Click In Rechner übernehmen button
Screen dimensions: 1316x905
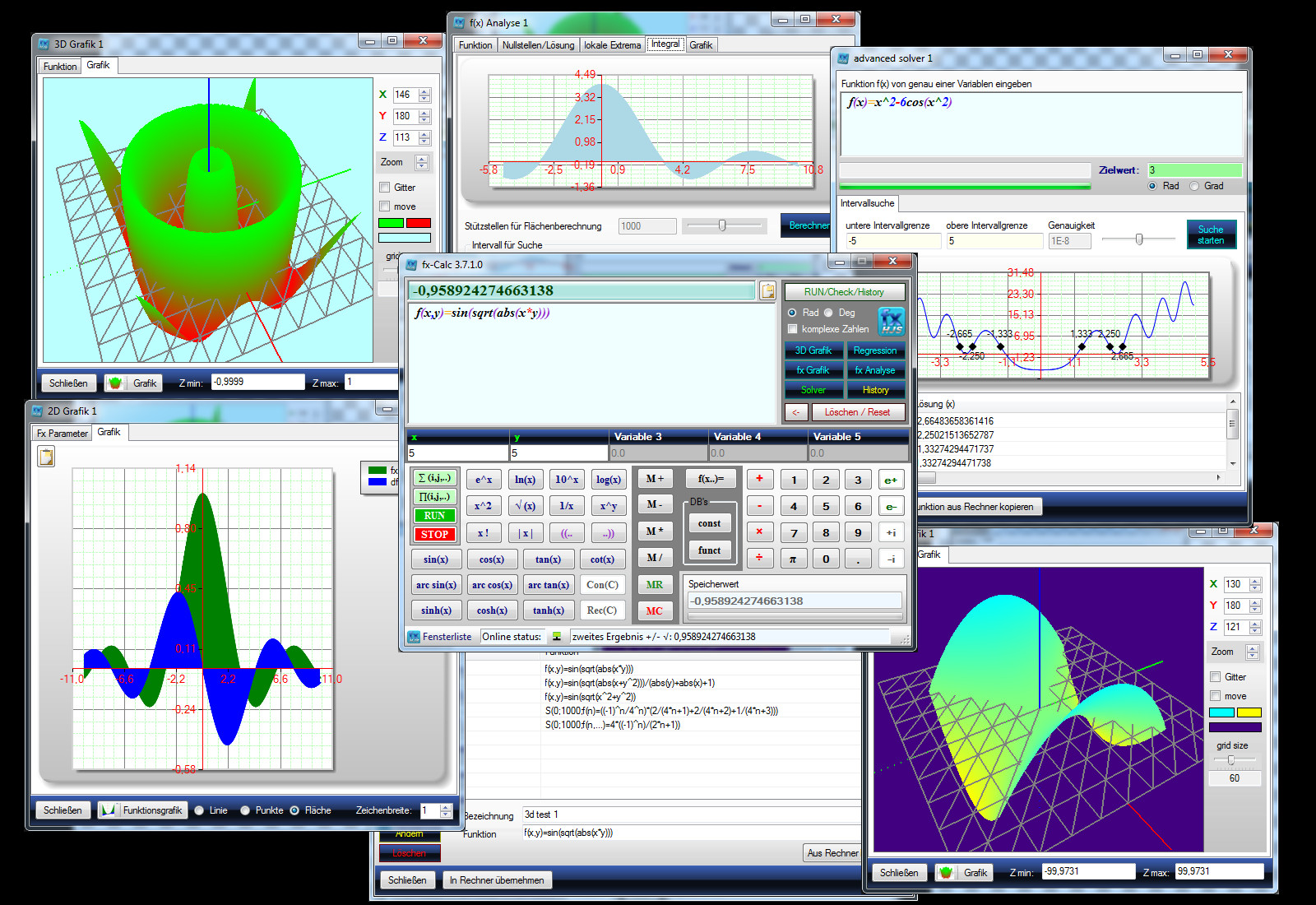[497, 880]
